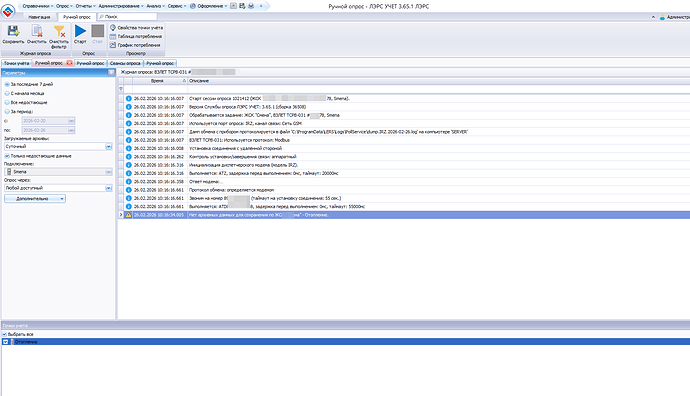Toggle 'Выбрать все' checkbox

[4, 334]
